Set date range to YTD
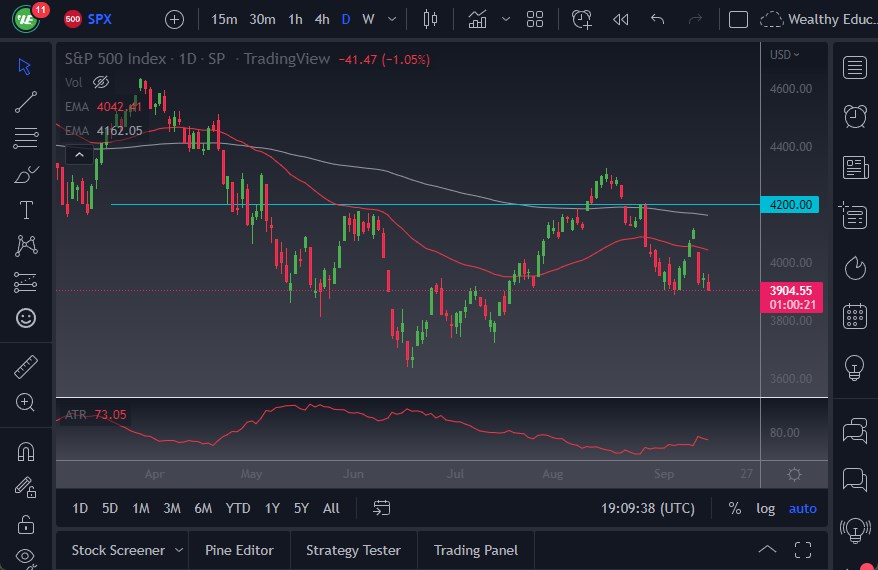This screenshot has height=570, width=878. tap(238, 508)
